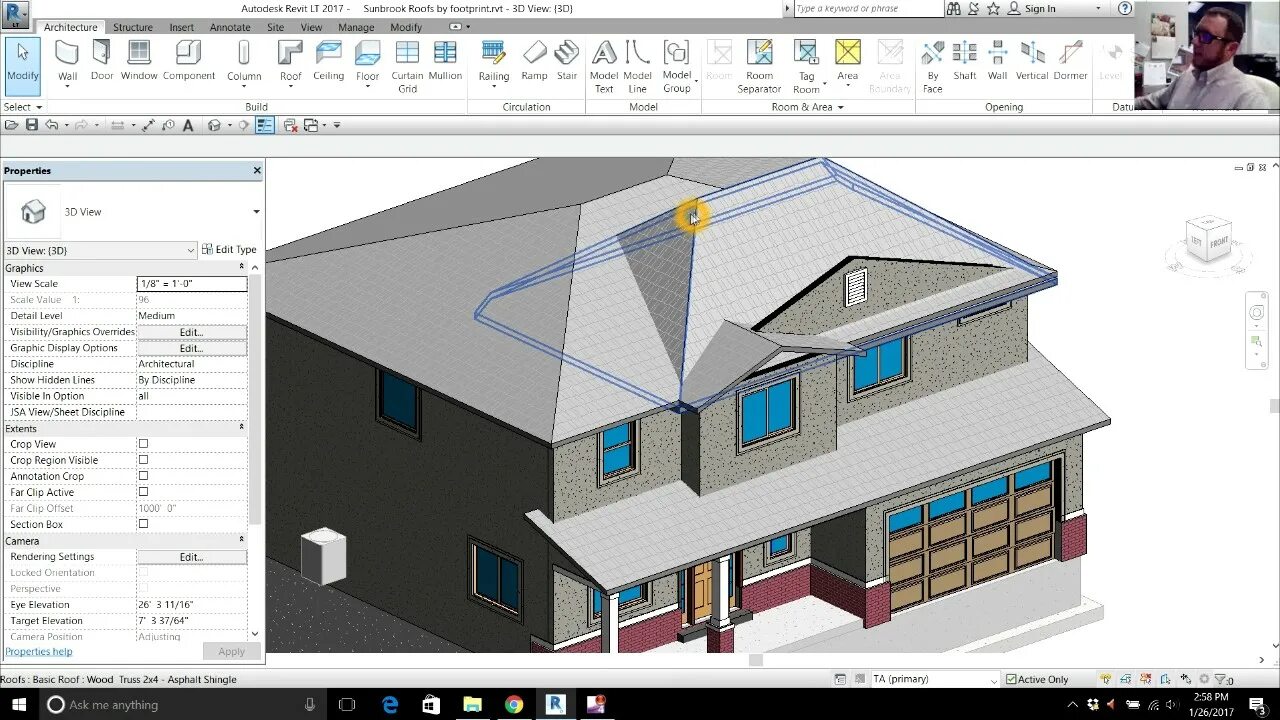1280x720 pixels.
Task: Select the Shaft opening tool
Action: click(x=965, y=60)
